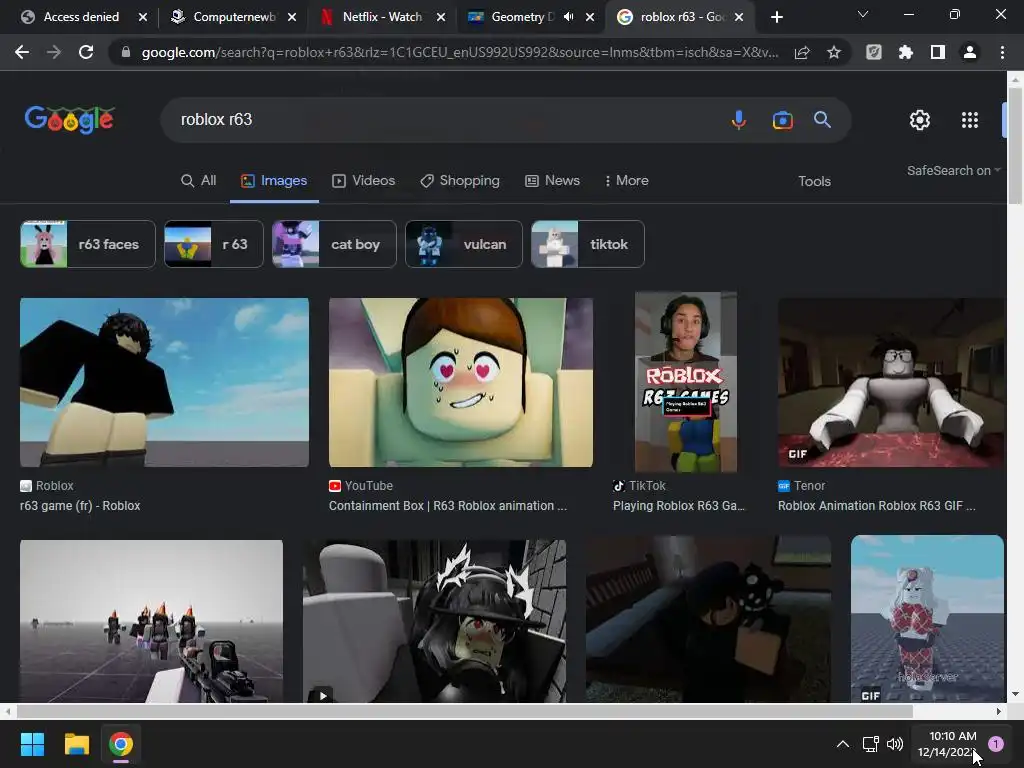Filter by the cat boy chip
1024x768 pixels.
334,244
